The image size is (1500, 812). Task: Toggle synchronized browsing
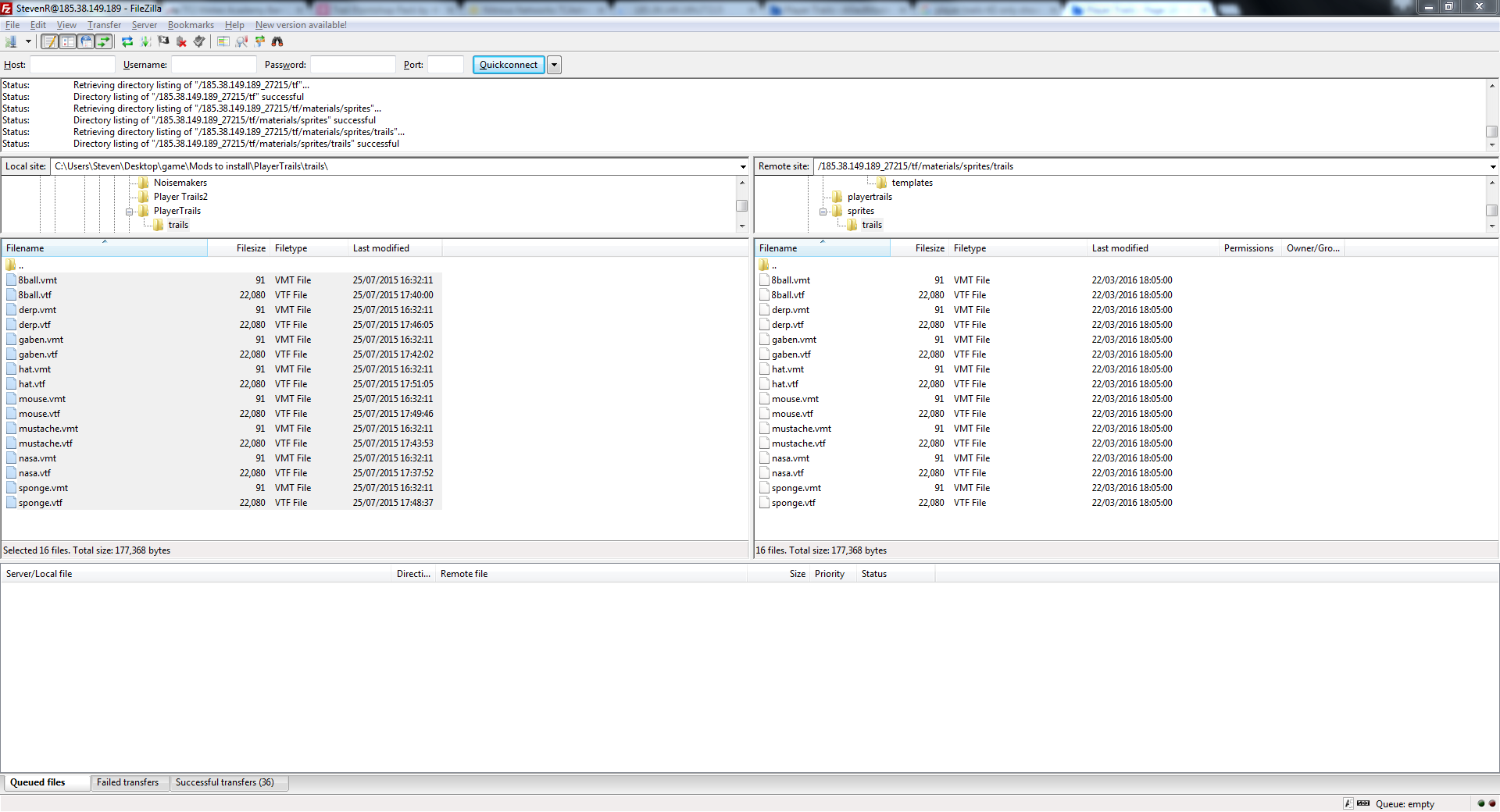pyautogui.click(x=259, y=41)
